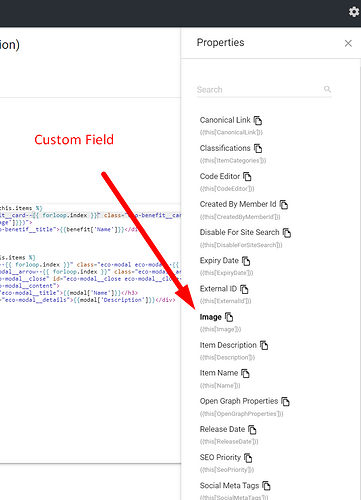
Task: Click the eco-modal__title code line
Action: point(69,293)
